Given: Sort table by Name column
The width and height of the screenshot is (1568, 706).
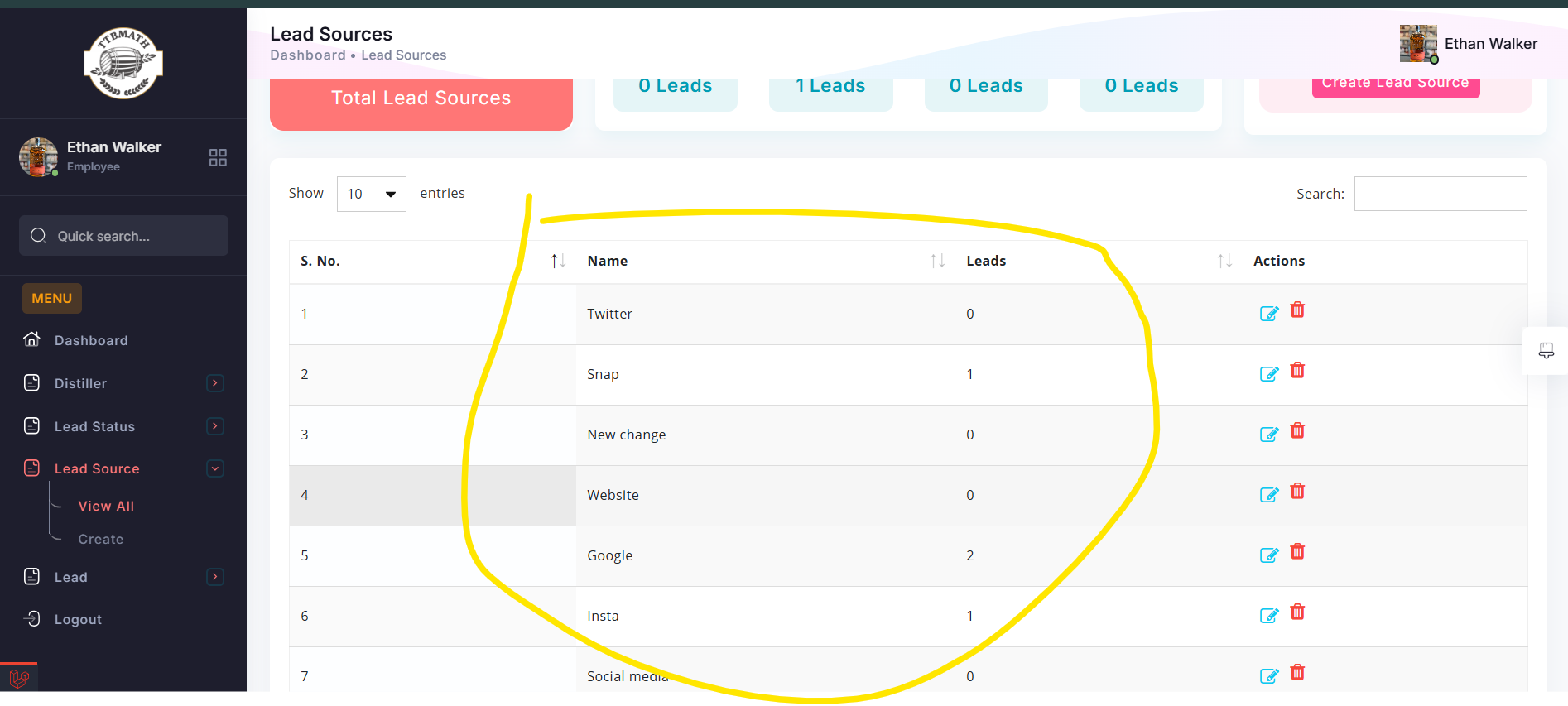Looking at the screenshot, I should point(937,261).
